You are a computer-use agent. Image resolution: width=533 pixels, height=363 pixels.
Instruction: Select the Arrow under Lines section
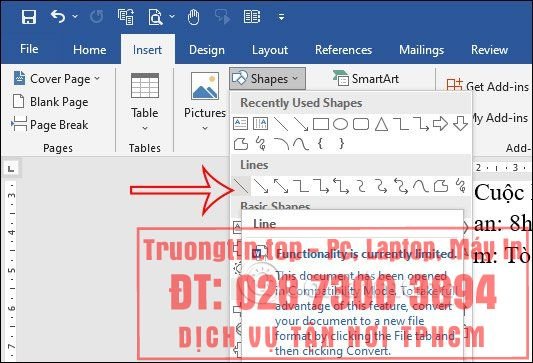point(261,186)
